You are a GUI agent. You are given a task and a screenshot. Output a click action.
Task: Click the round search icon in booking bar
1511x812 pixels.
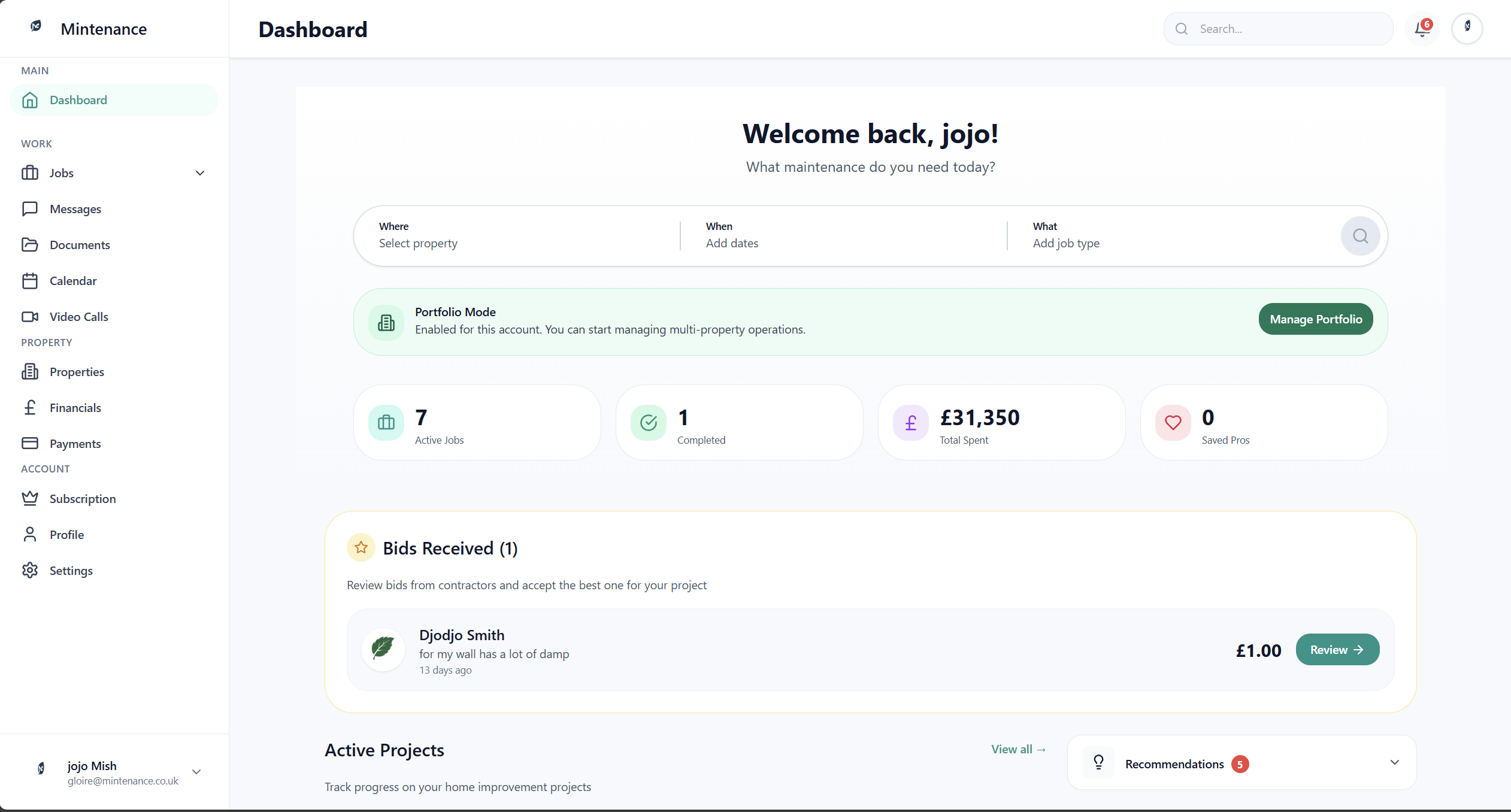1360,236
